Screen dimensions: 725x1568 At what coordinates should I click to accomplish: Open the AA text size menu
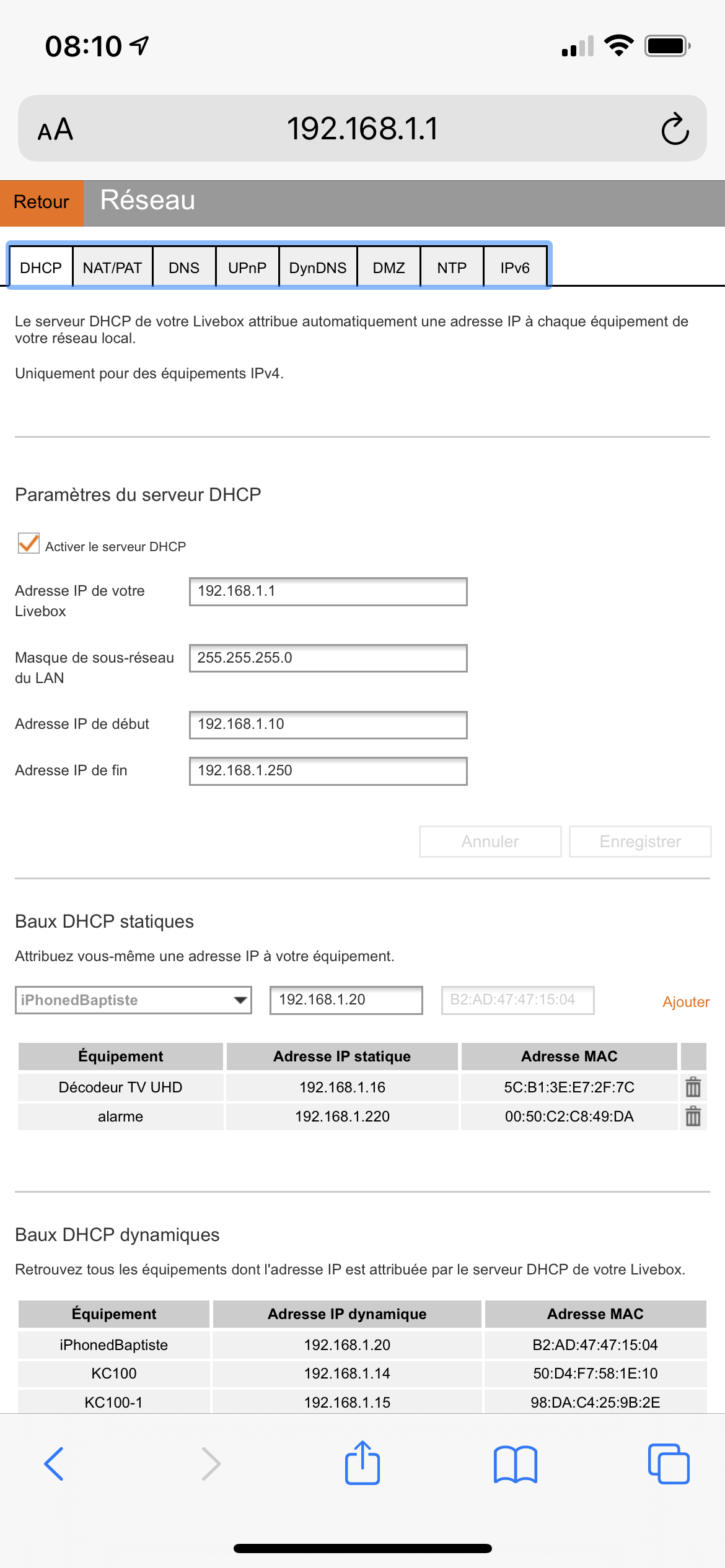(x=56, y=129)
